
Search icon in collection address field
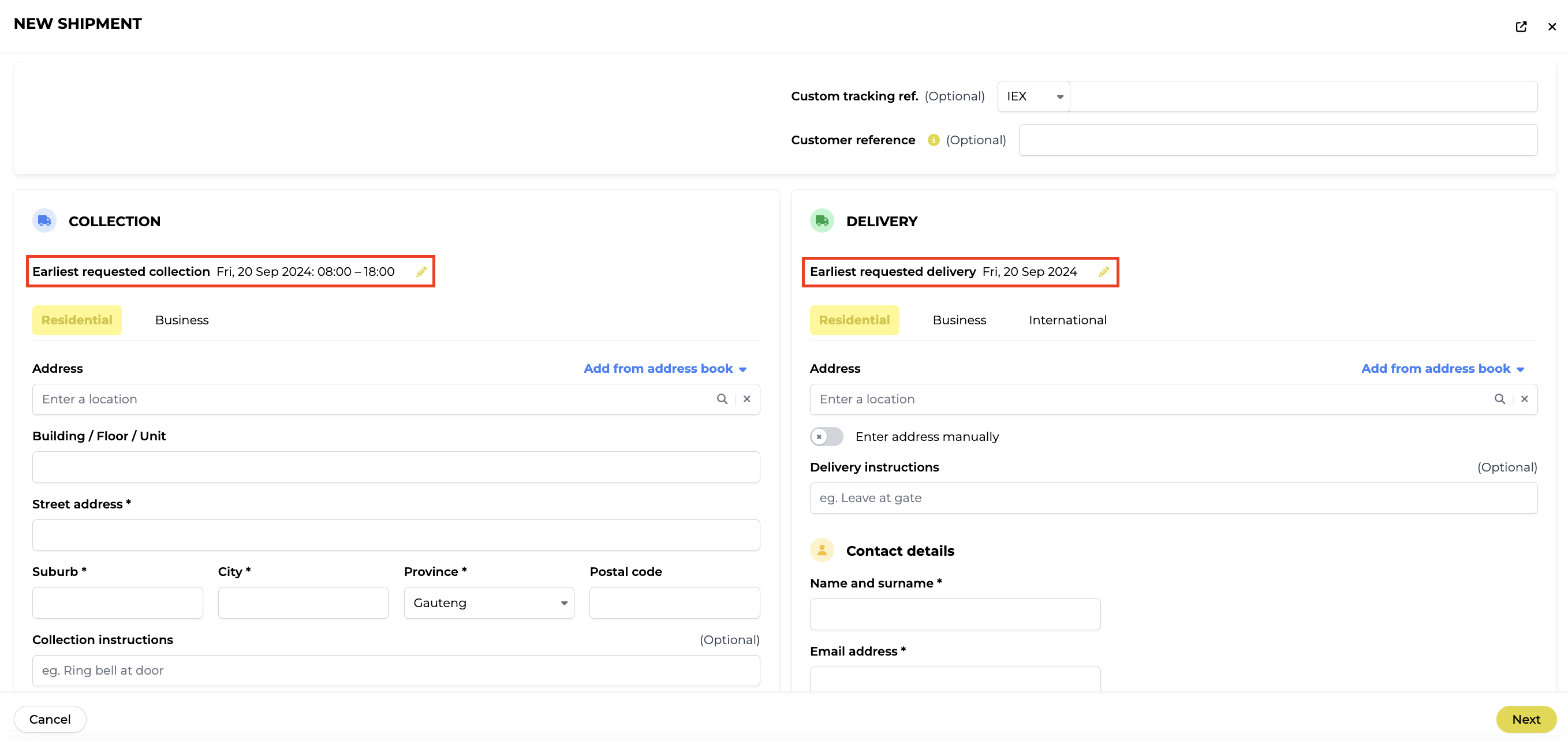coord(722,399)
